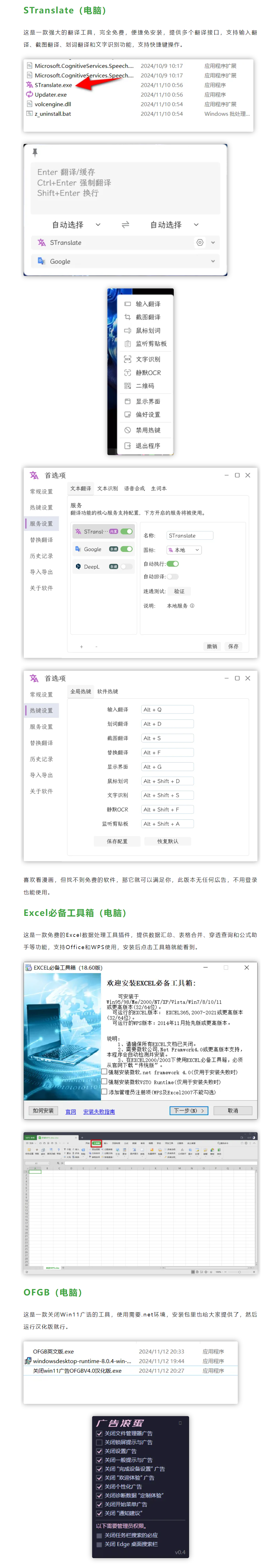Open the STranslate service settings gear

point(200,242)
